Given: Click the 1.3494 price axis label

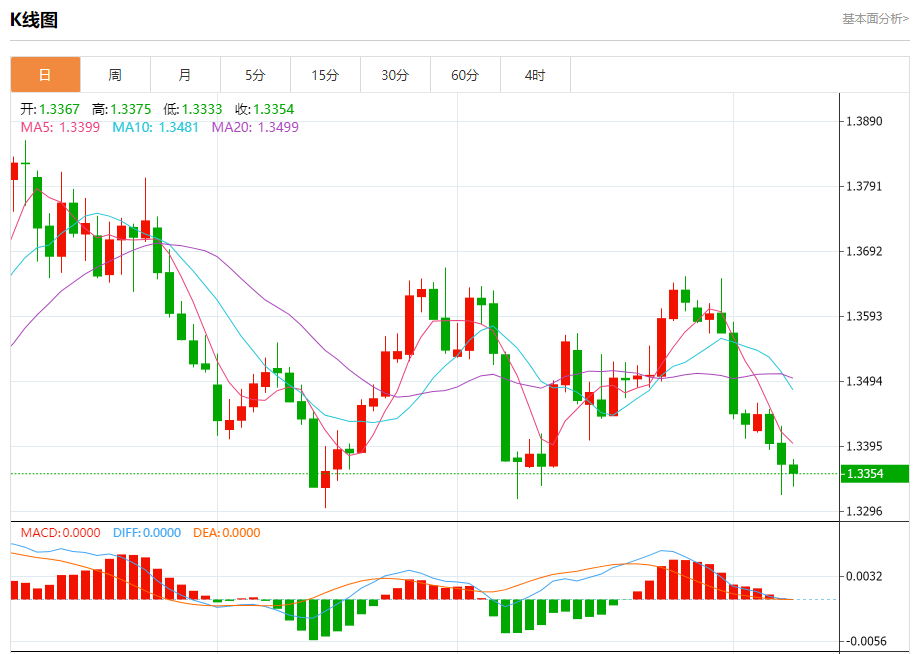Looking at the screenshot, I should coord(864,381).
